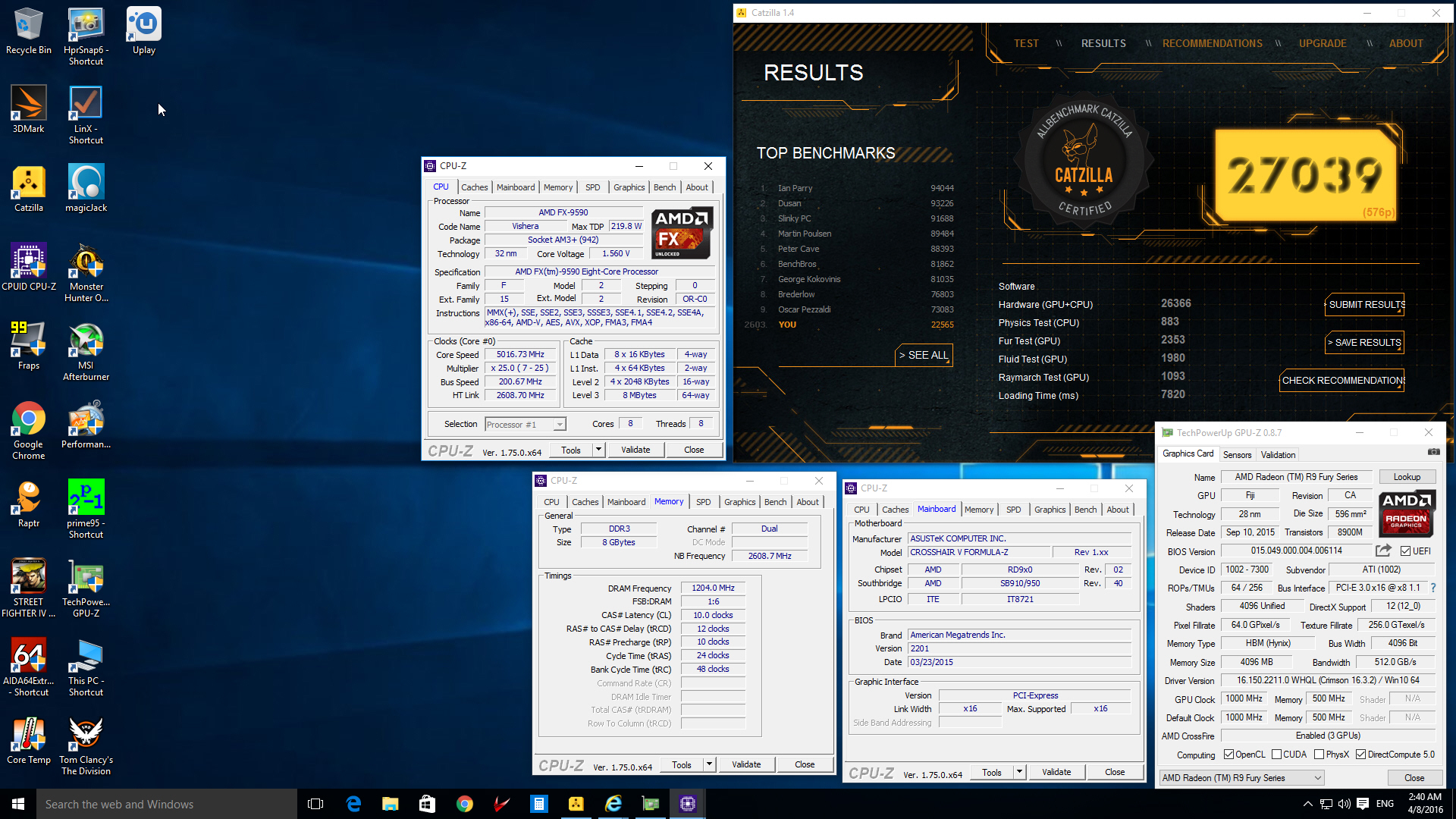This screenshot has width=1456, height=819.
Task: Open Task View on the taskbar
Action: tap(315, 804)
